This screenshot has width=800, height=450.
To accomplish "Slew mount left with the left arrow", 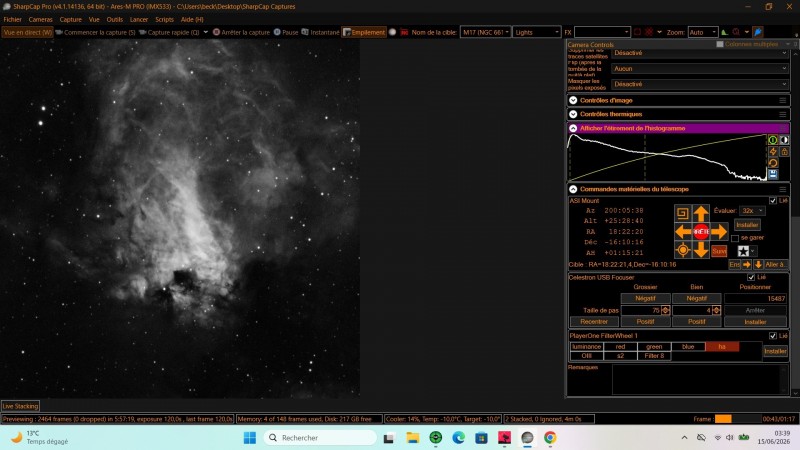I will pyautogui.click(x=683, y=232).
